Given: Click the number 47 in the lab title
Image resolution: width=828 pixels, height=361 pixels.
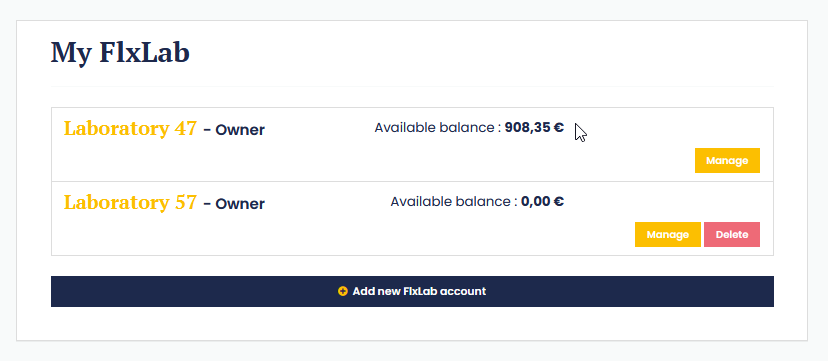Looking at the screenshot, I should 185,128.
